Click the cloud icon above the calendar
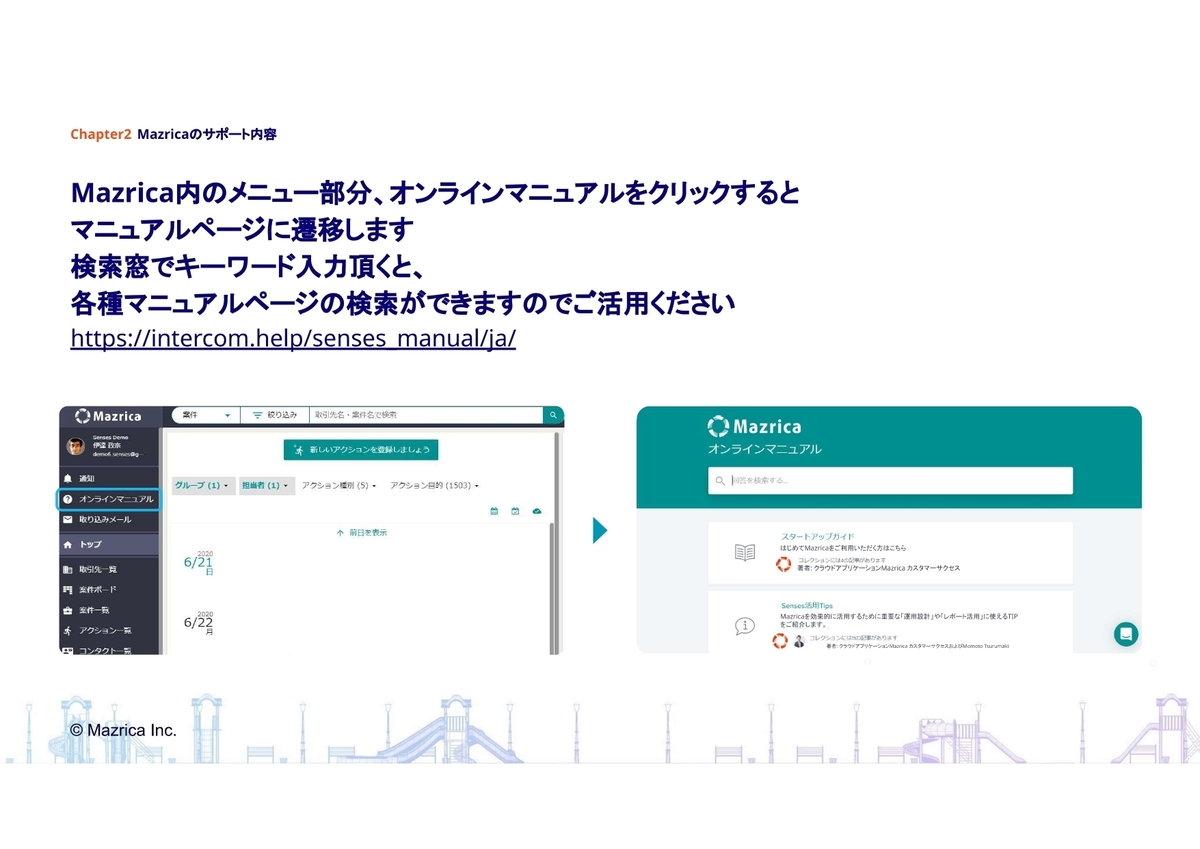Screen dimensions: 1200x849 537,511
